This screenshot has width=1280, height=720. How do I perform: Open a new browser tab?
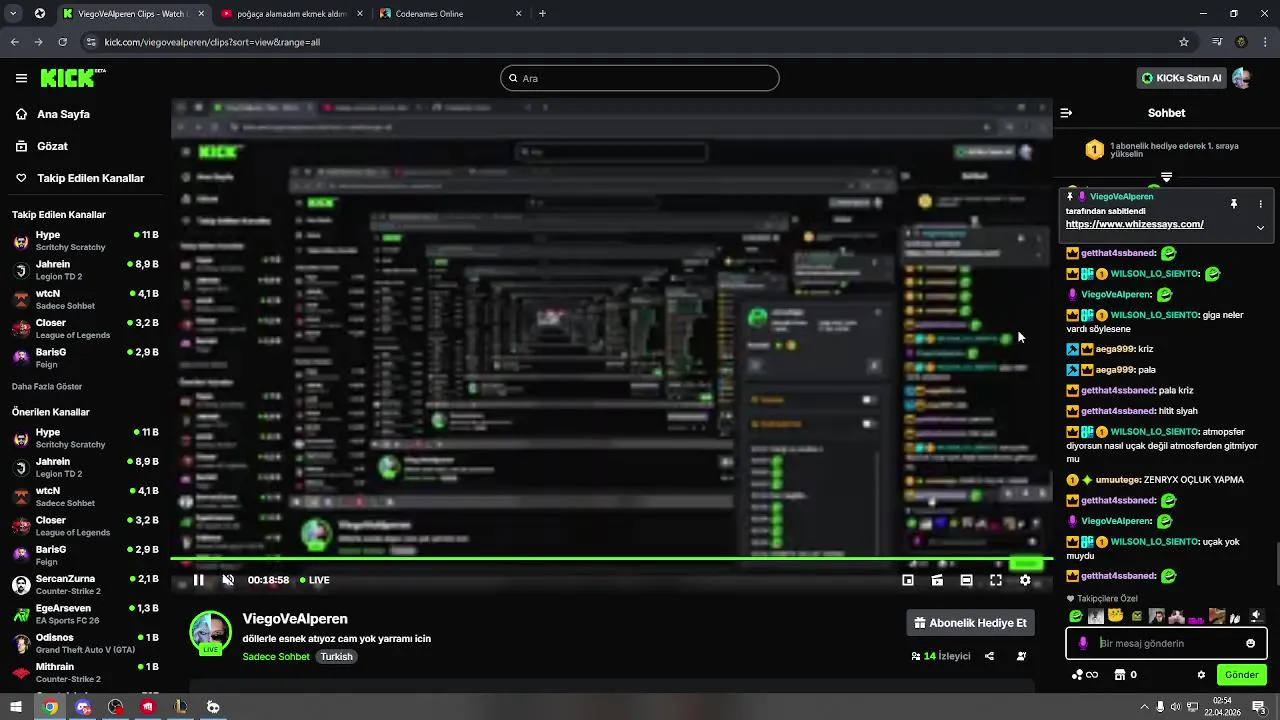point(542,14)
